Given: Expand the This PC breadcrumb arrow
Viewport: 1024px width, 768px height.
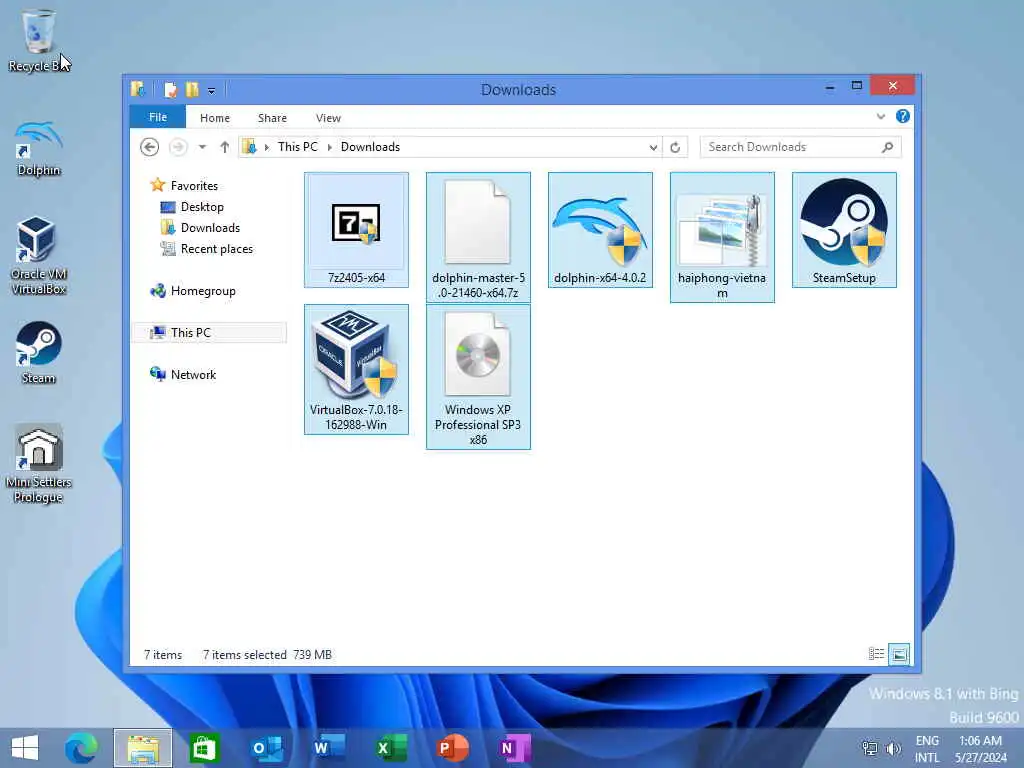Looking at the screenshot, I should tap(329, 148).
